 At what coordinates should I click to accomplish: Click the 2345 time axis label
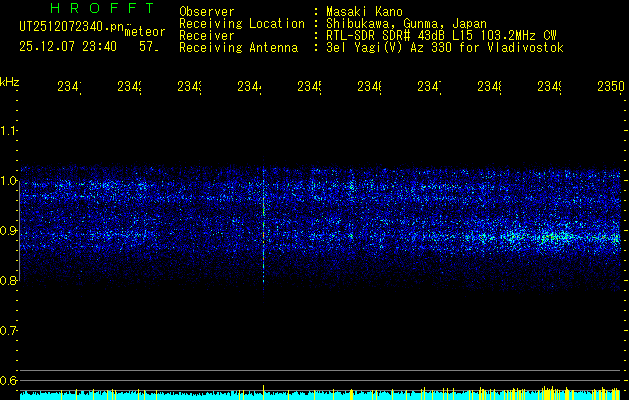click(x=310, y=86)
